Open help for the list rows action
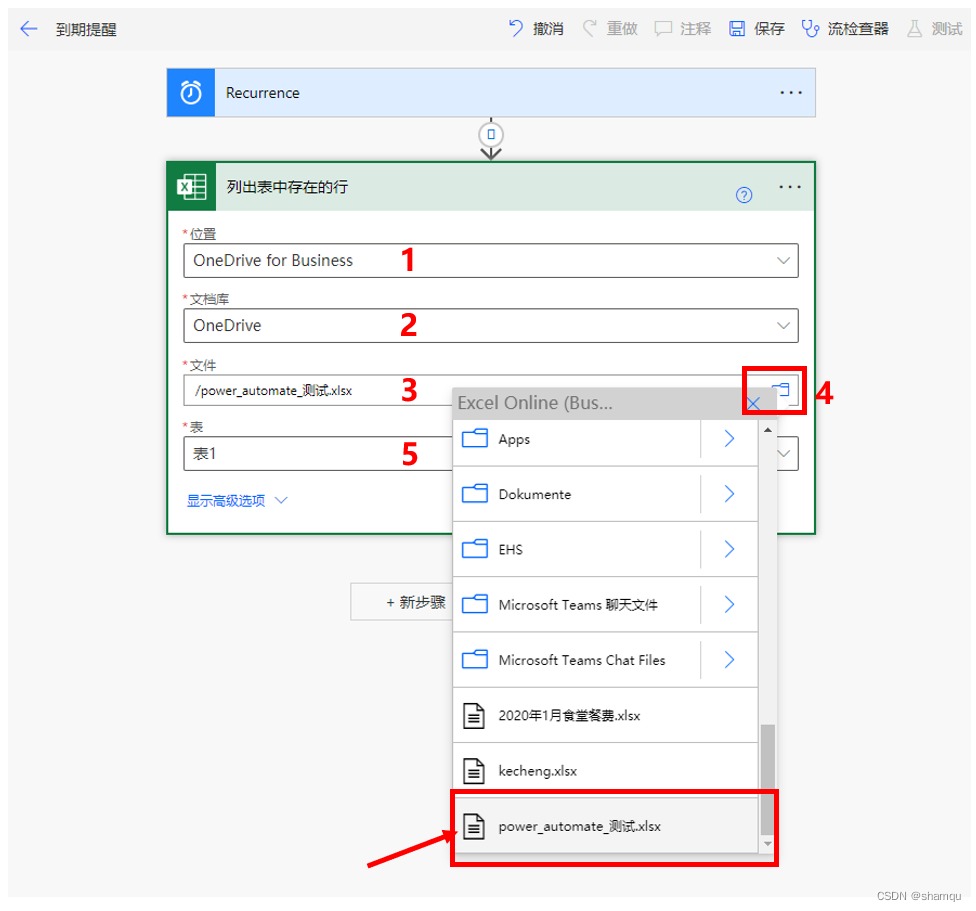Image resolution: width=976 pixels, height=911 pixels. (x=744, y=195)
